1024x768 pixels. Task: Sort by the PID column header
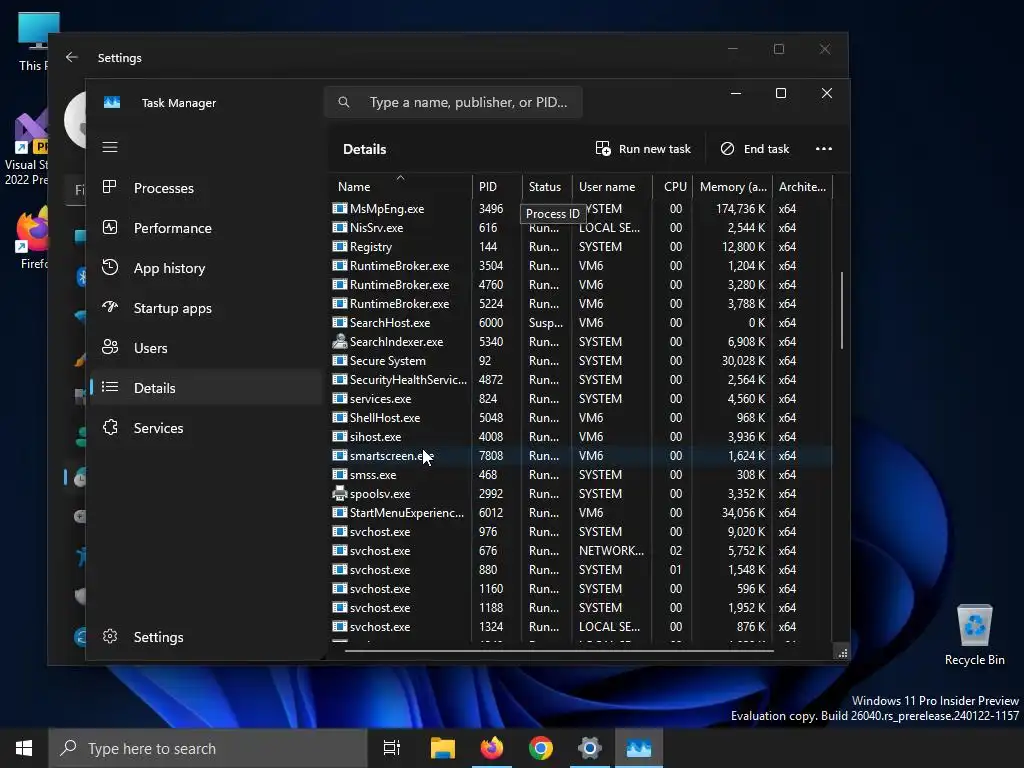click(x=496, y=186)
